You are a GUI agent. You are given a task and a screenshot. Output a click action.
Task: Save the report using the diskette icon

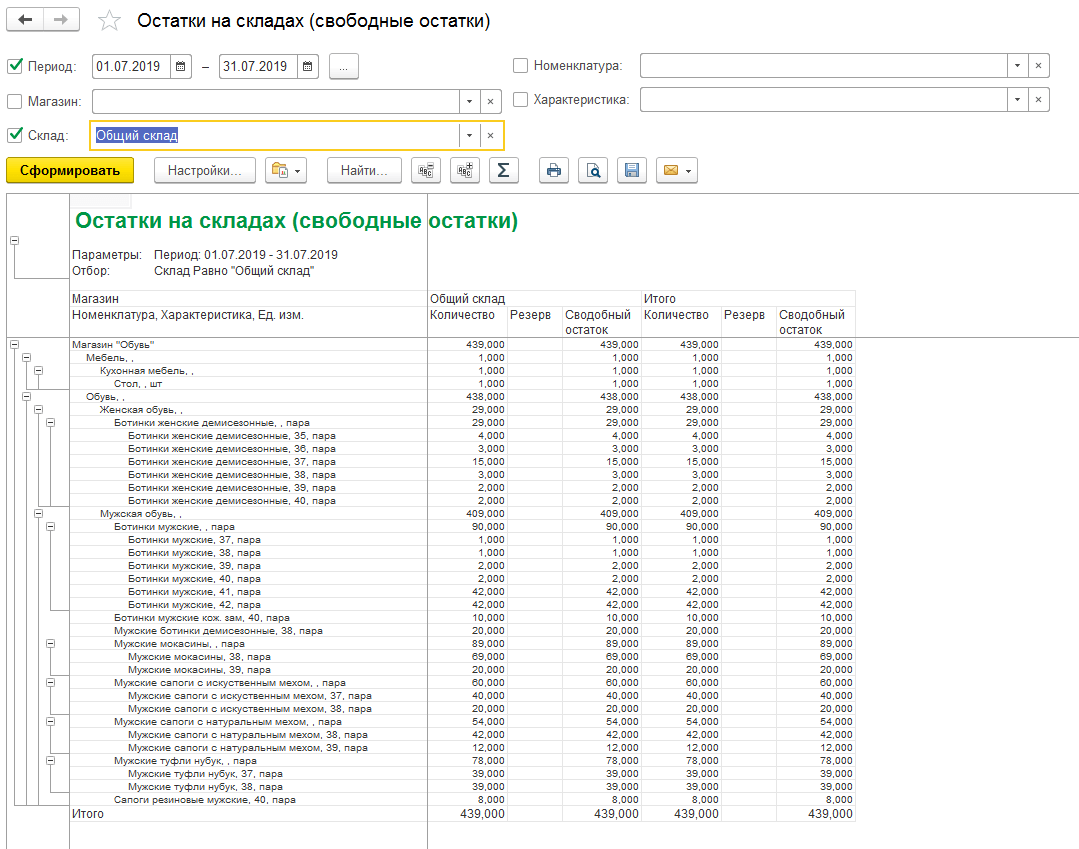click(632, 171)
